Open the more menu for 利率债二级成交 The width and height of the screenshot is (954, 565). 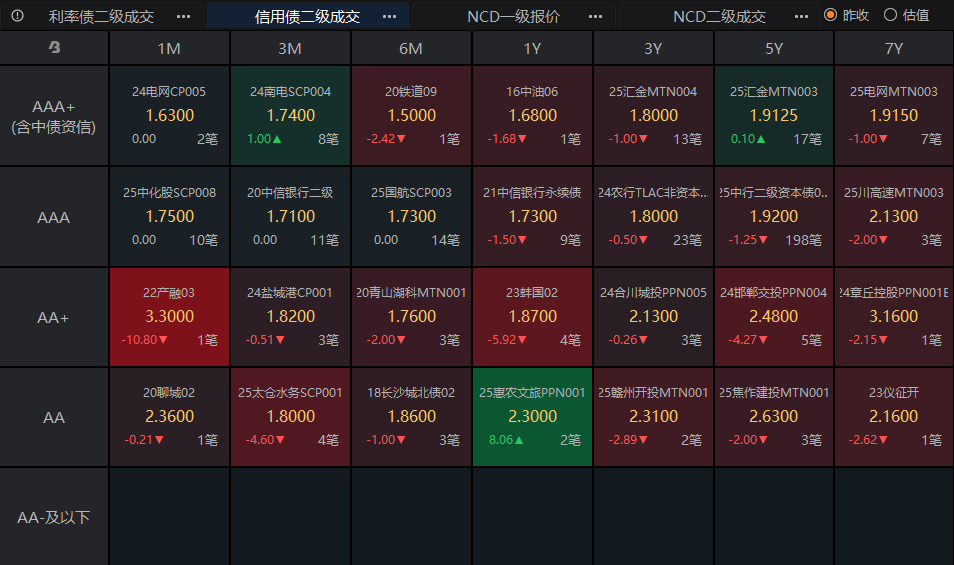(x=183, y=16)
